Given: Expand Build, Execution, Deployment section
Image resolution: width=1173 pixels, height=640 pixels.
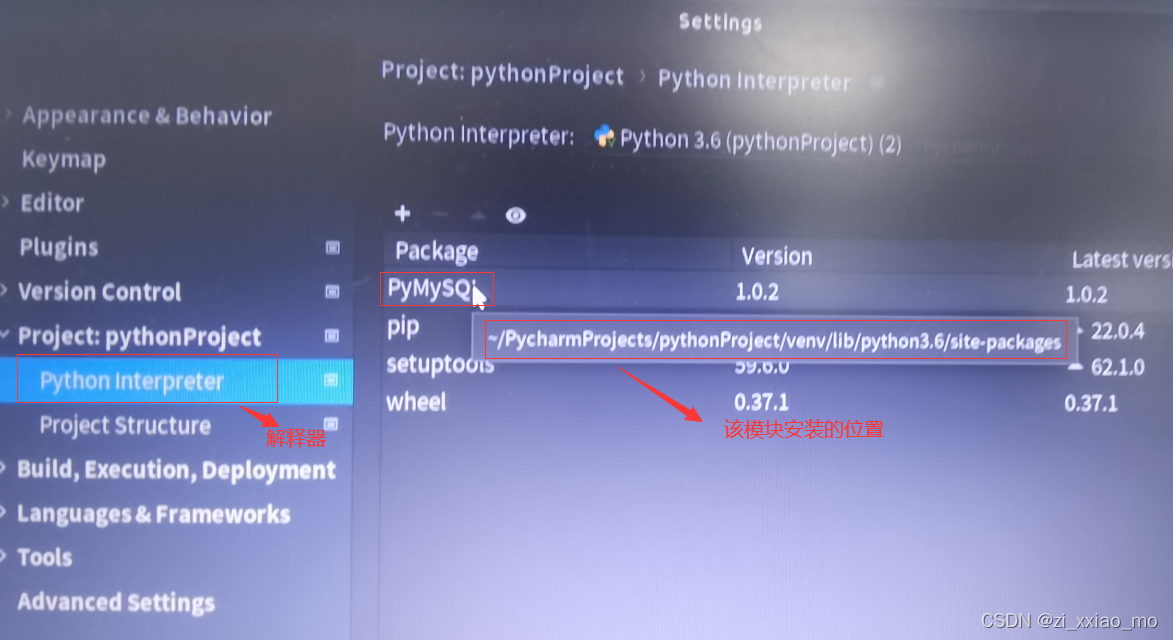Looking at the screenshot, I should 4,468.
